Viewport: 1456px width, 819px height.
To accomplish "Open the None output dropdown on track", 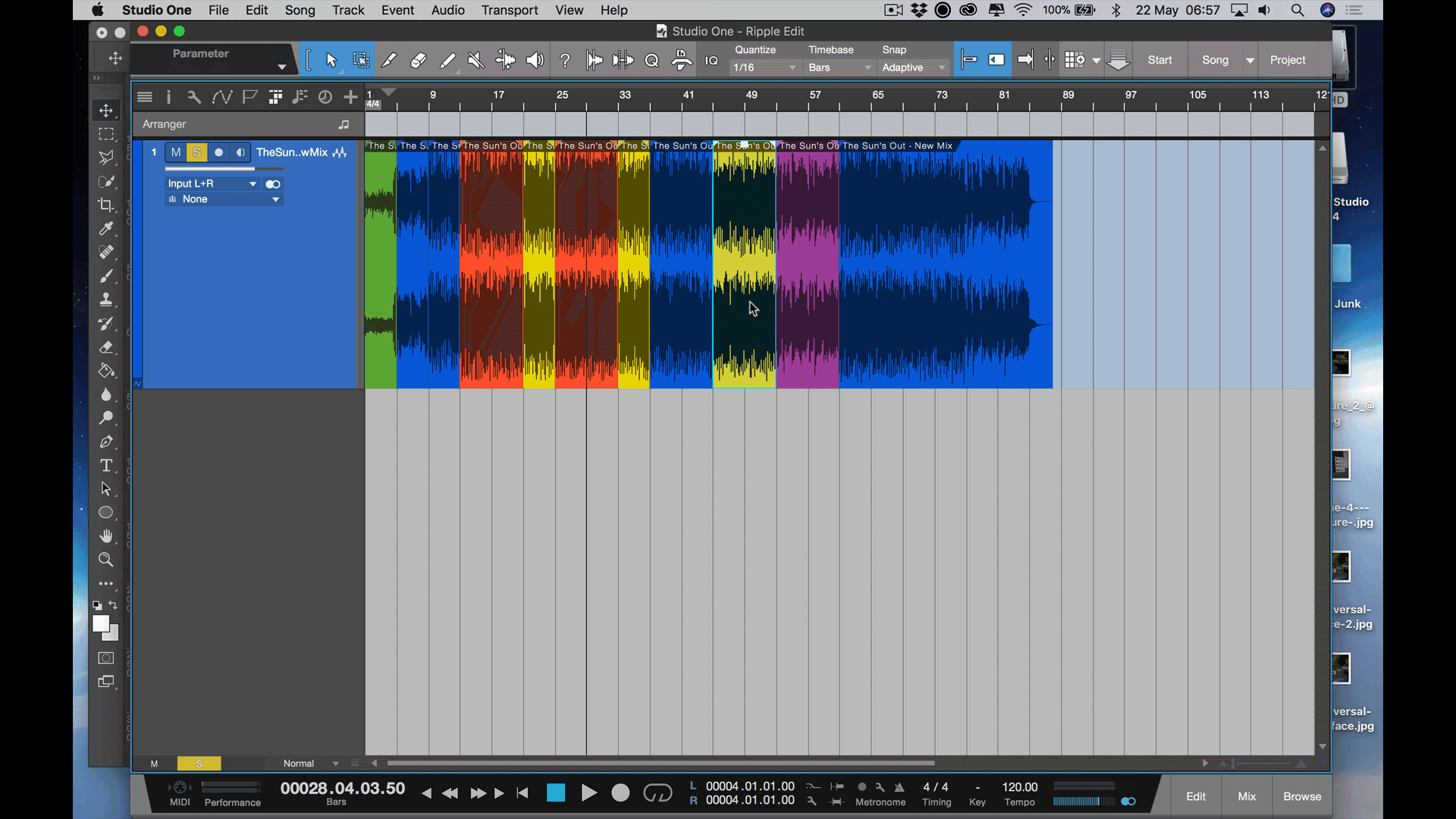I will [224, 199].
